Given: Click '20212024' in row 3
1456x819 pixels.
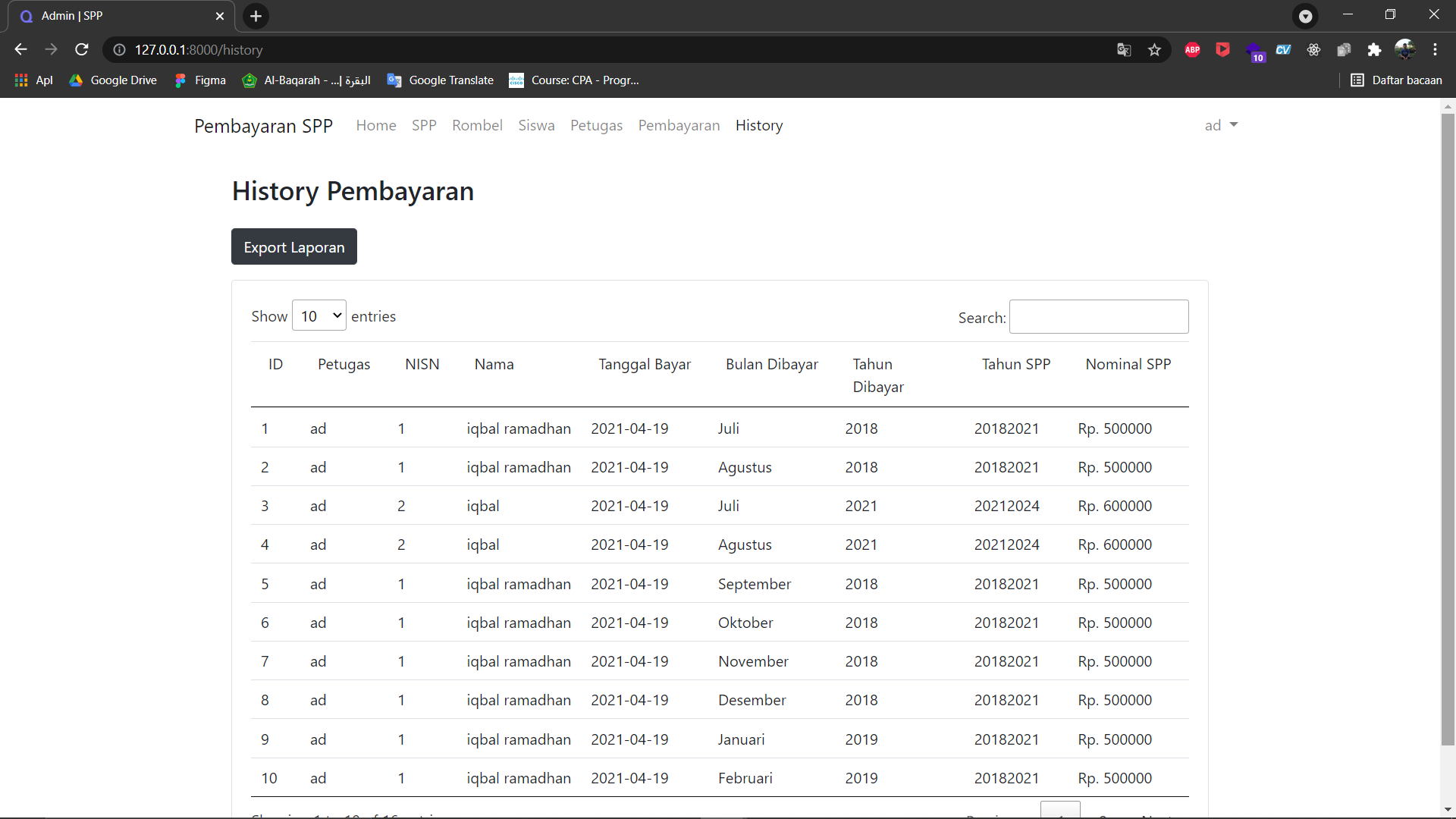Looking at the screenshot, I should 1006,506.
